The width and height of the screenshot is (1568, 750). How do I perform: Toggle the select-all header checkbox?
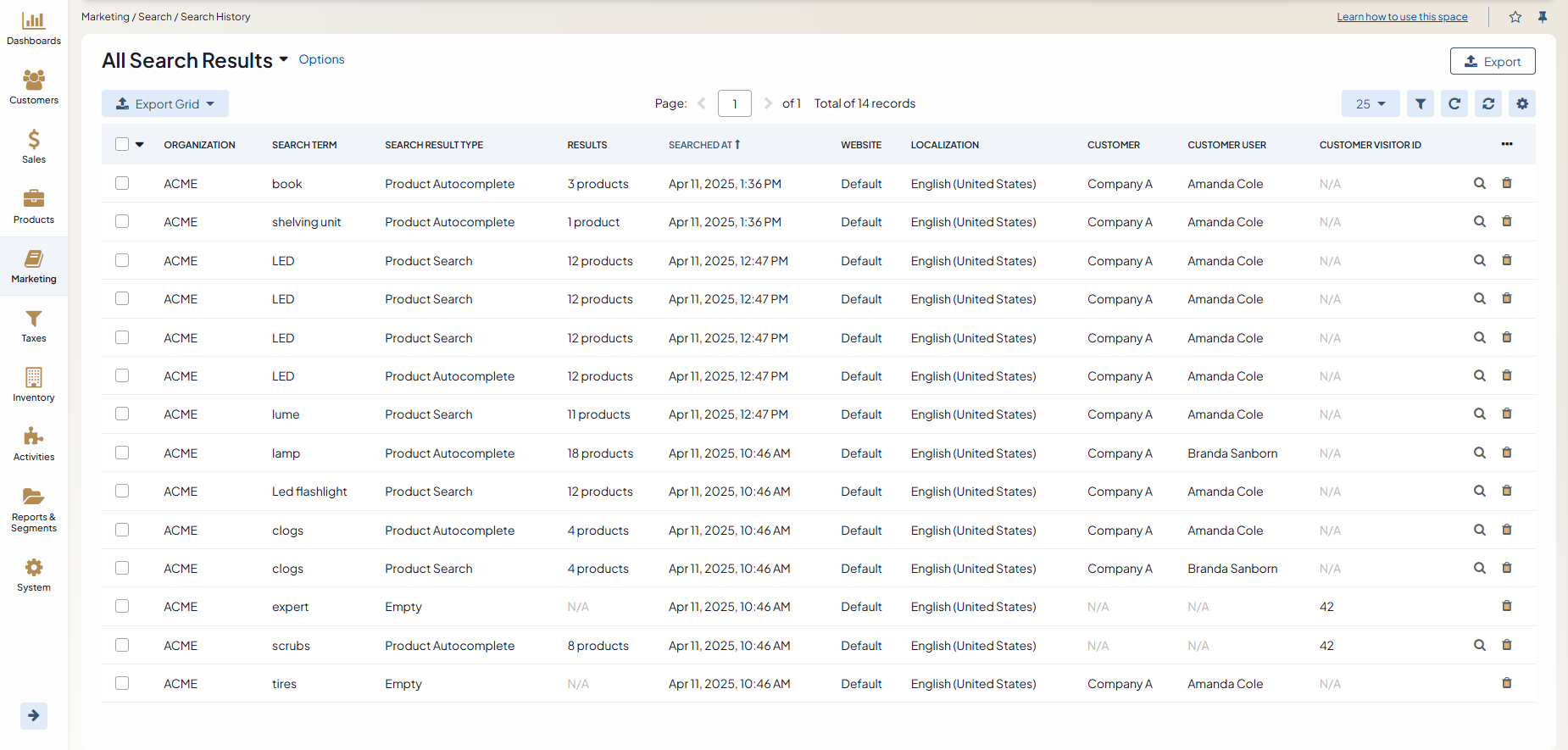(122, 144)
